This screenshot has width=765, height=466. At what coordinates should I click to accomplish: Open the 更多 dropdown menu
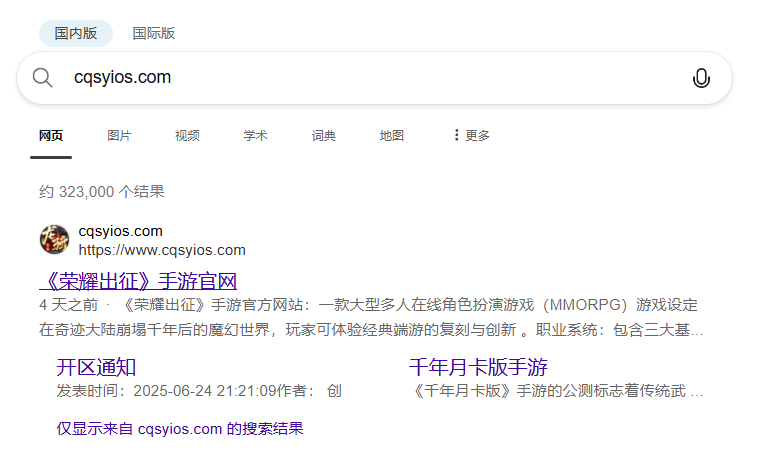pyautogui.click(x=471, y=135)
